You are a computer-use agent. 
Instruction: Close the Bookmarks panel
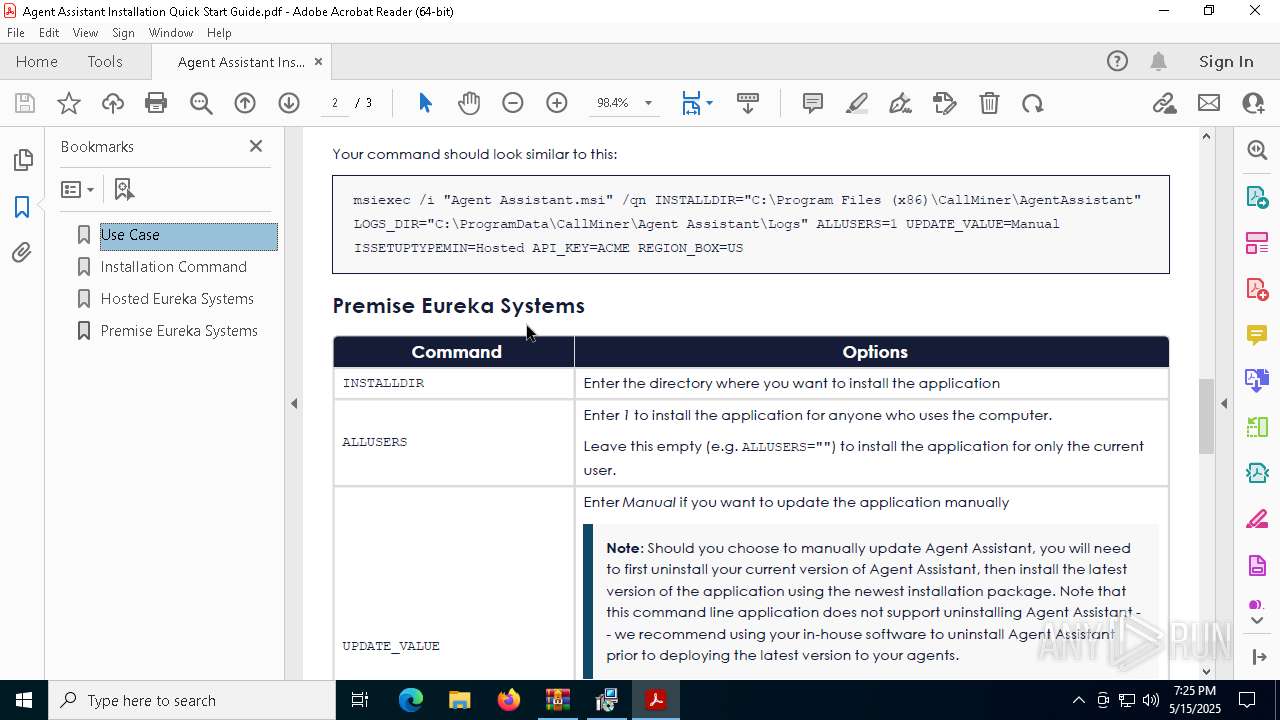click(256, 146)
